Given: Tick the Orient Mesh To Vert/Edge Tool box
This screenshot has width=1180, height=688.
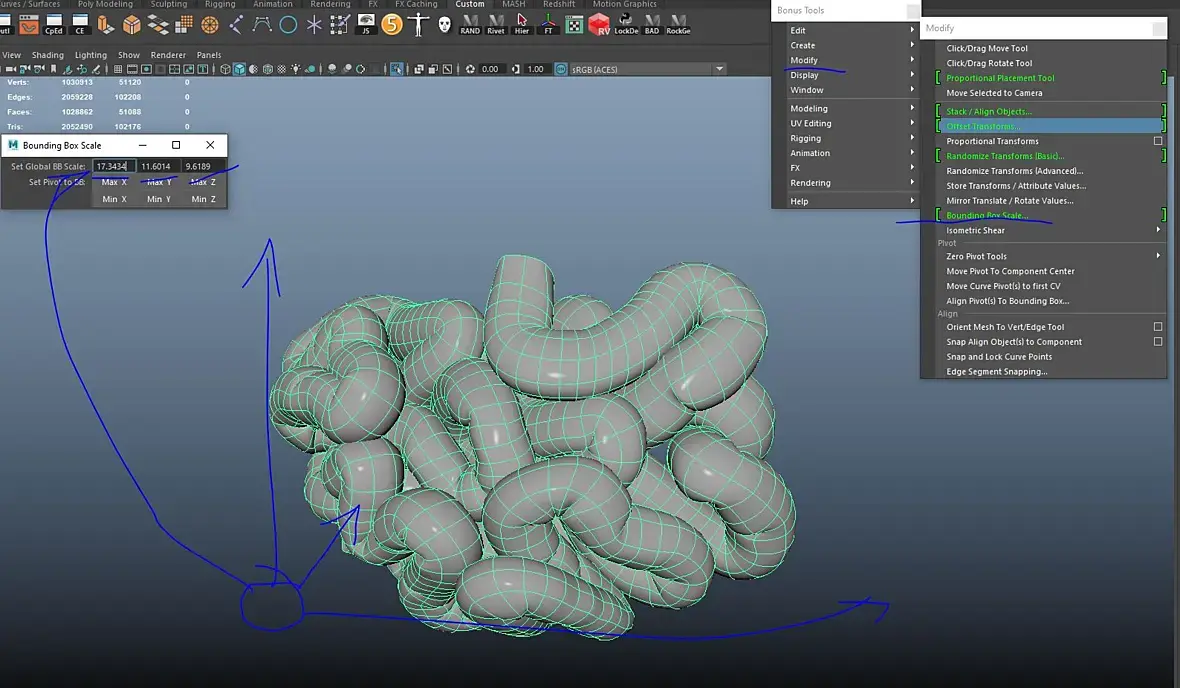Looking at the screenshot, I should tap(1158, 327).
